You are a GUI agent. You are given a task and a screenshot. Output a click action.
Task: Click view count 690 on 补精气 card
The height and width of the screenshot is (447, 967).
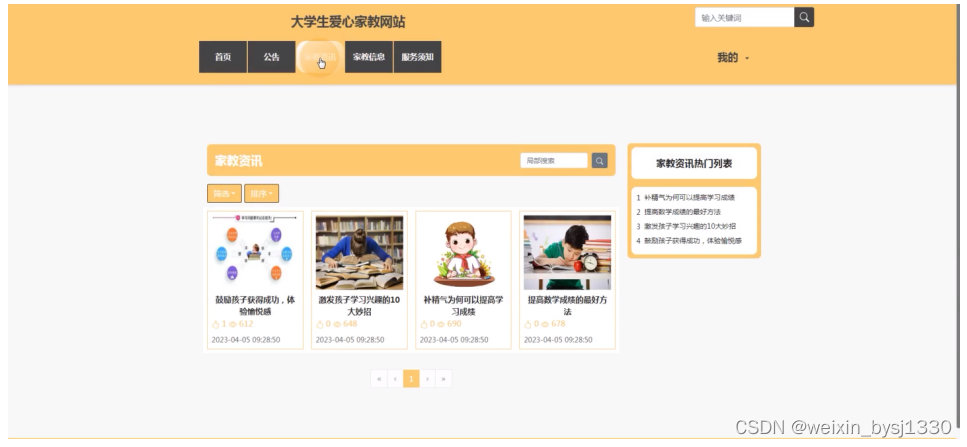point(454,324)
